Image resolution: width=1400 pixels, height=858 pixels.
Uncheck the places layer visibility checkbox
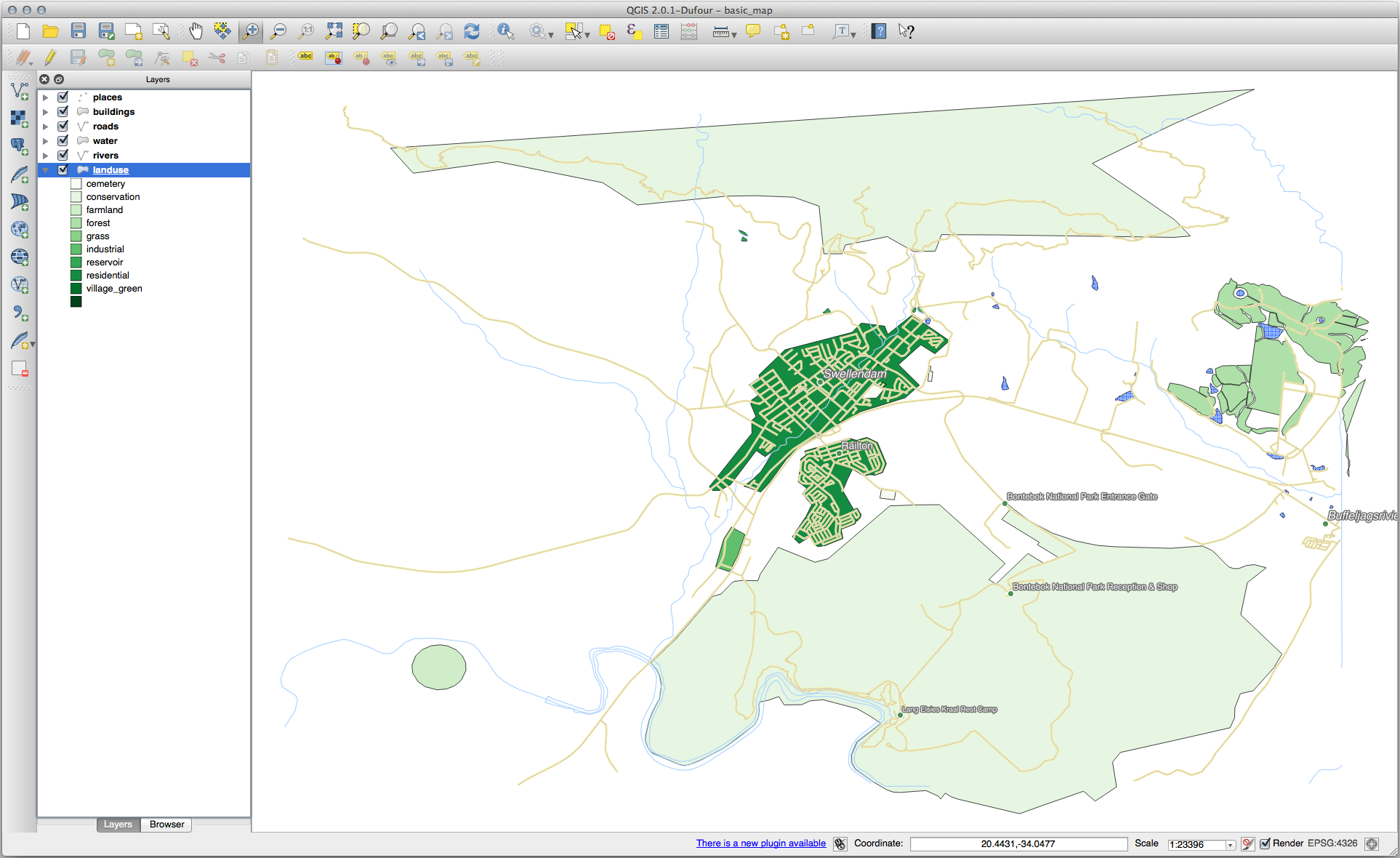tap(63, 97)
